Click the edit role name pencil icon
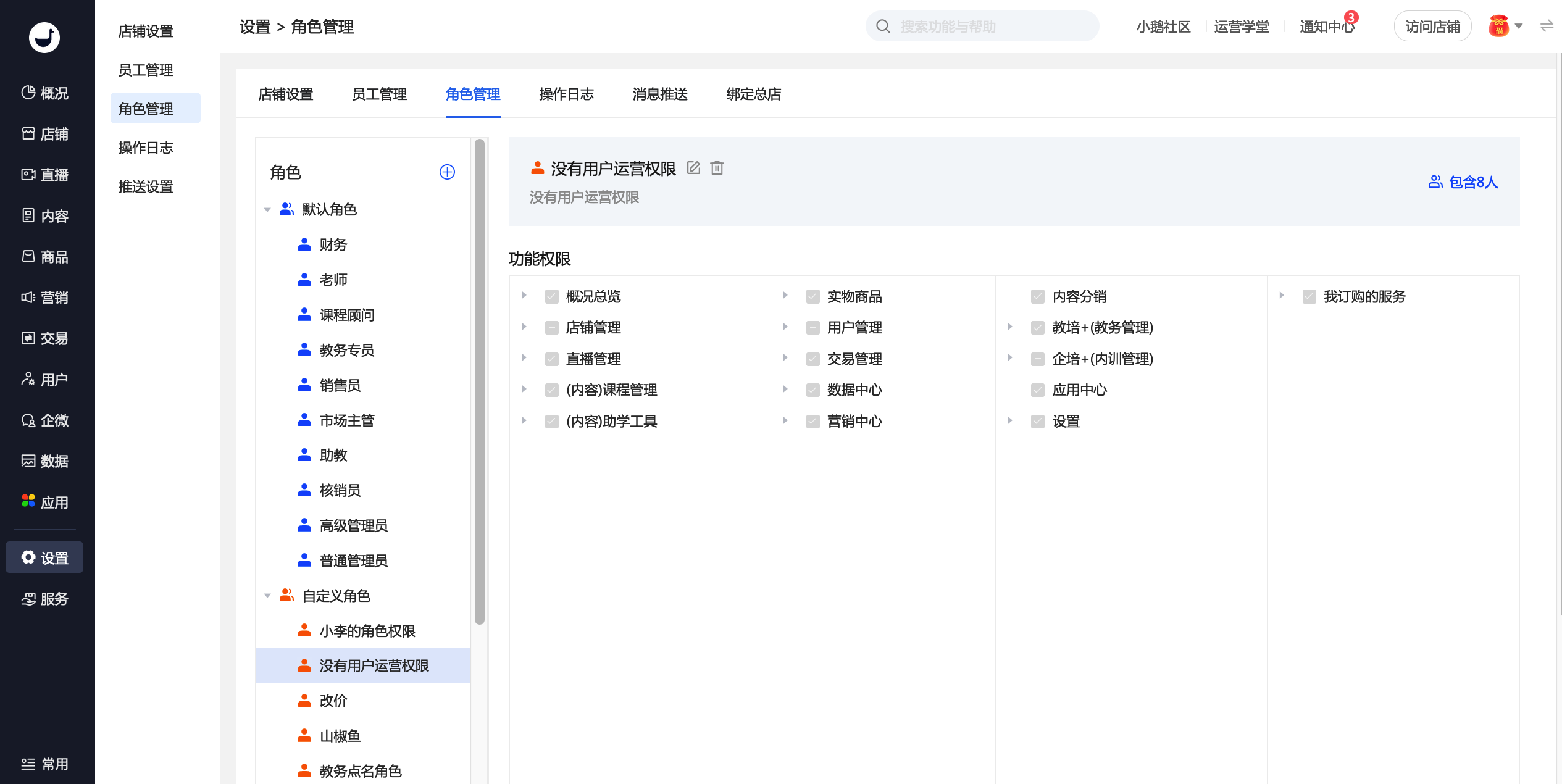 (693, 168)
